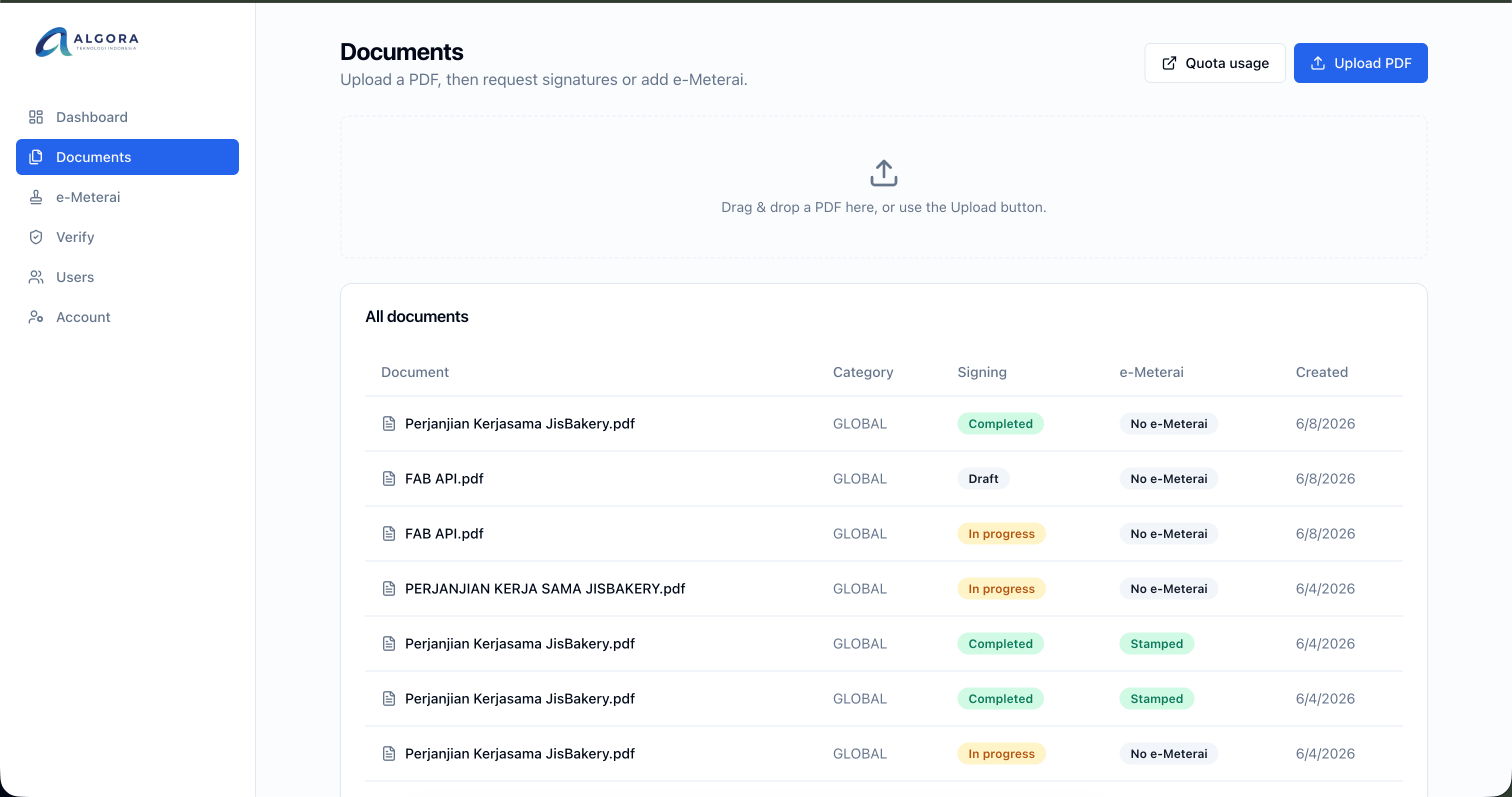Click GLOBAL category of PERJANJIAN KERJA SAMA JISBAKERY.pdf
Viewport: 1512px width, 797px height.
859,588
